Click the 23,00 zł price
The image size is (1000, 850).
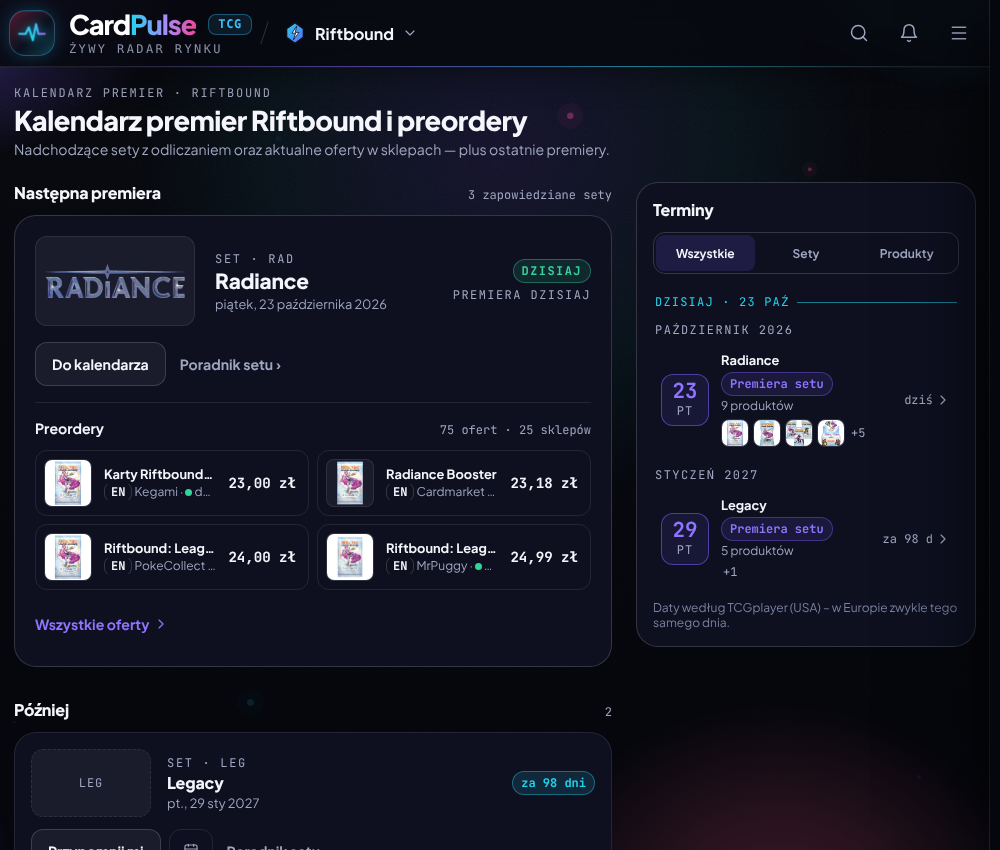[x=261, y=483]
